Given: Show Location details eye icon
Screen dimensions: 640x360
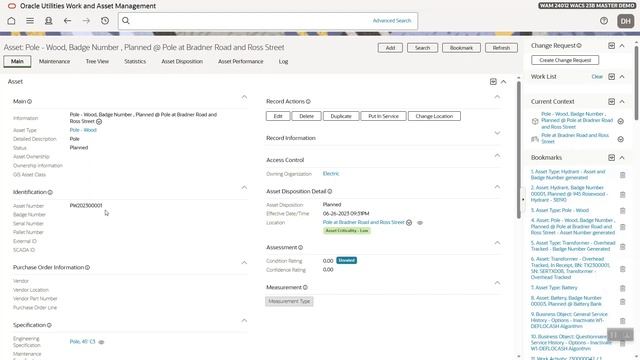Looking at the screenshot, I should 420,223.
